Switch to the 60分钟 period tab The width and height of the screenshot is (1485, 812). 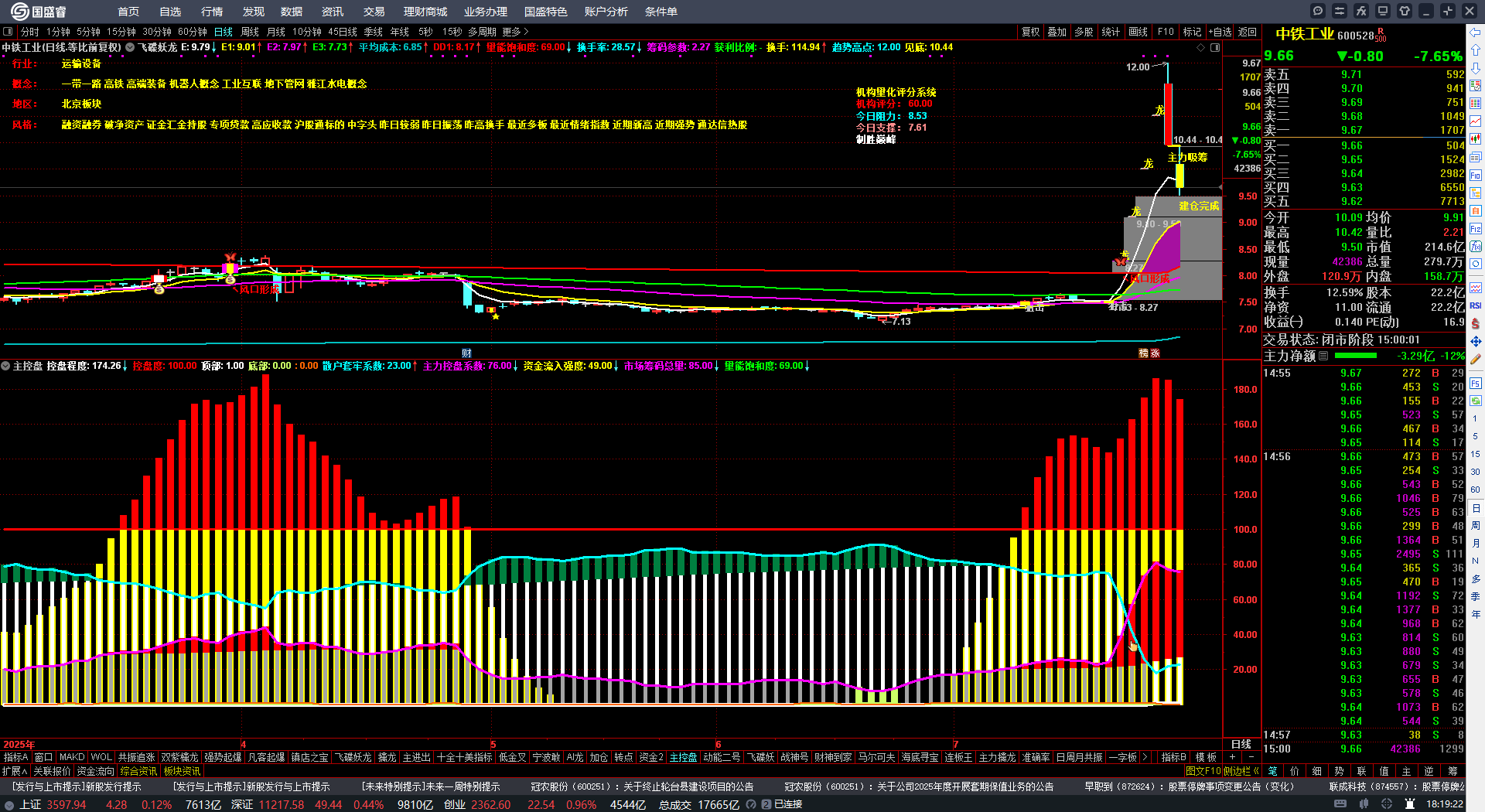tap(193, 32)
